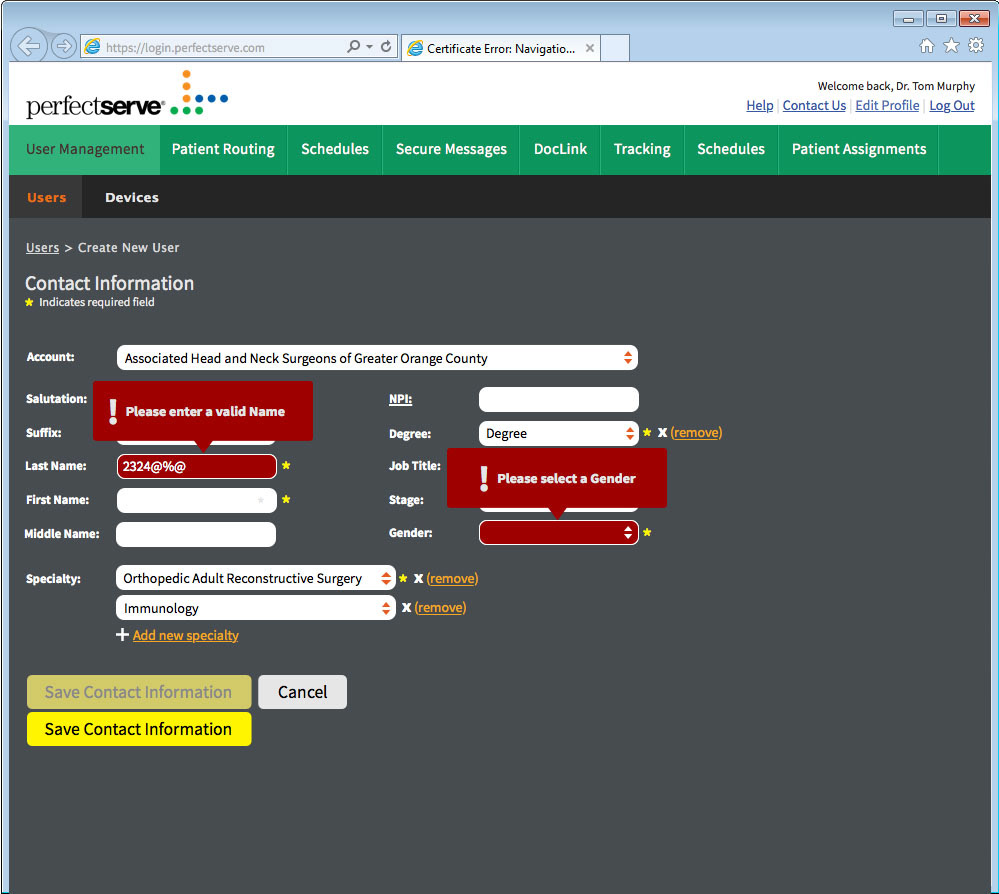Open Schedules tab next to Tracking
The width and height of the screenshot is (999, 894).
point(731,149)
